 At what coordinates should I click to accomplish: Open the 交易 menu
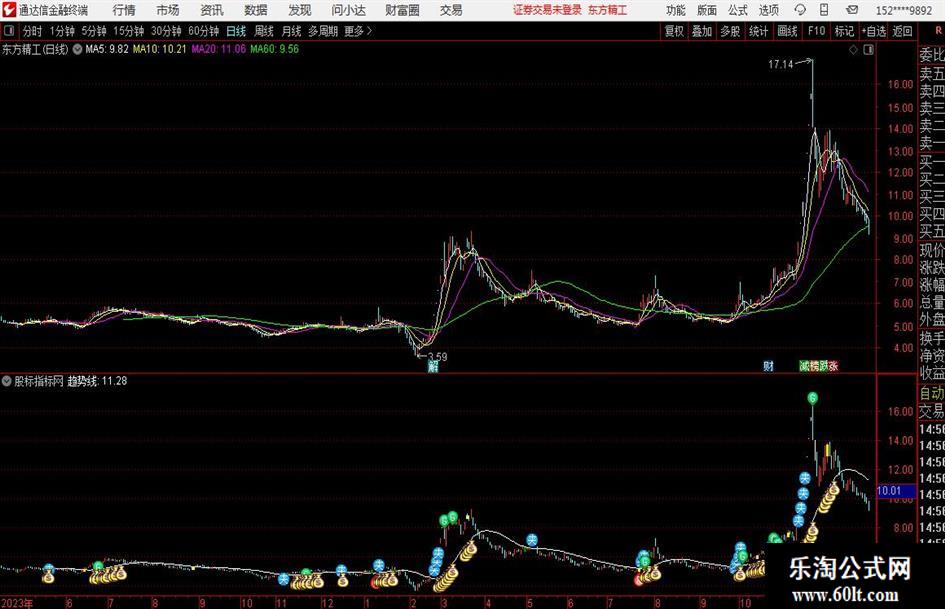point(451,10)
